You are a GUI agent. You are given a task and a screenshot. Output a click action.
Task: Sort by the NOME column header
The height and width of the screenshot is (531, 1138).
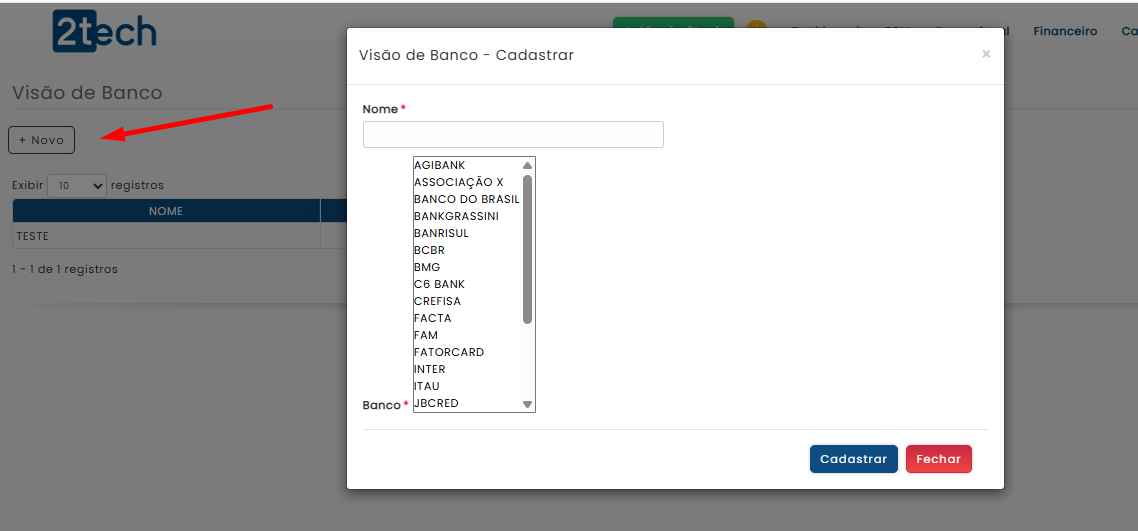coord(166,211)
